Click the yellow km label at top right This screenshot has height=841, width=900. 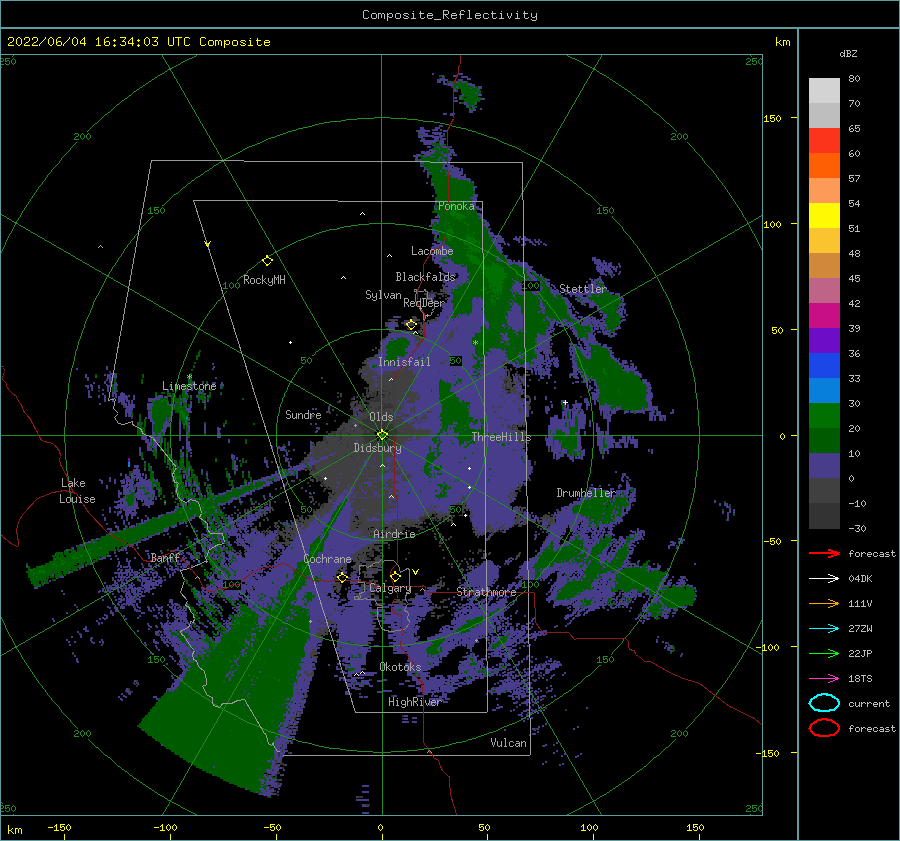pos(782,42)
